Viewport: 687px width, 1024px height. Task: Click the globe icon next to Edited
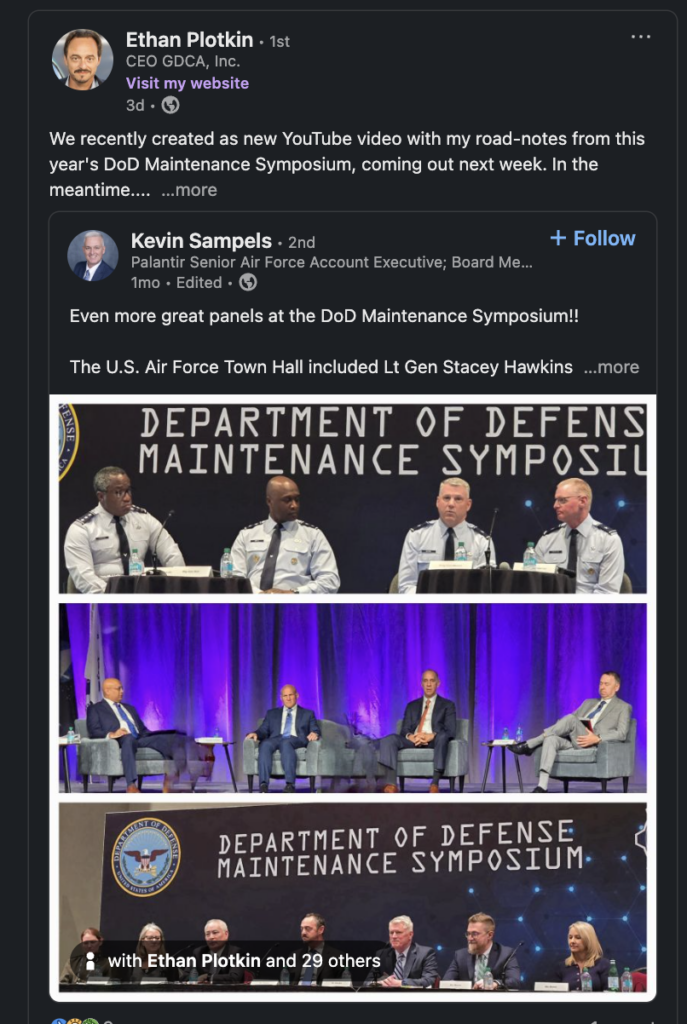[x=248, y=283]
